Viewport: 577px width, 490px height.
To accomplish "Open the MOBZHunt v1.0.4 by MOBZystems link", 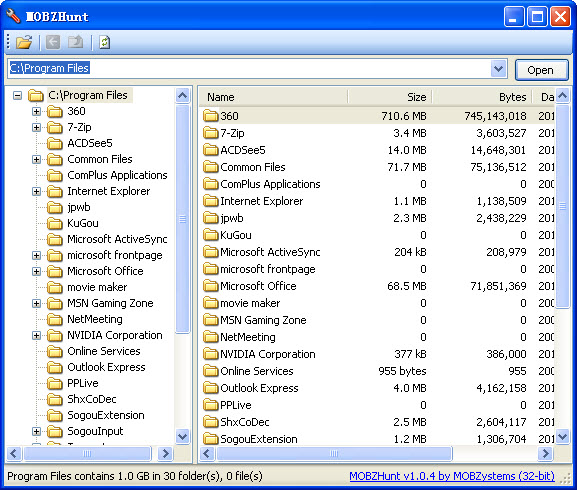I will click(452, 476).
